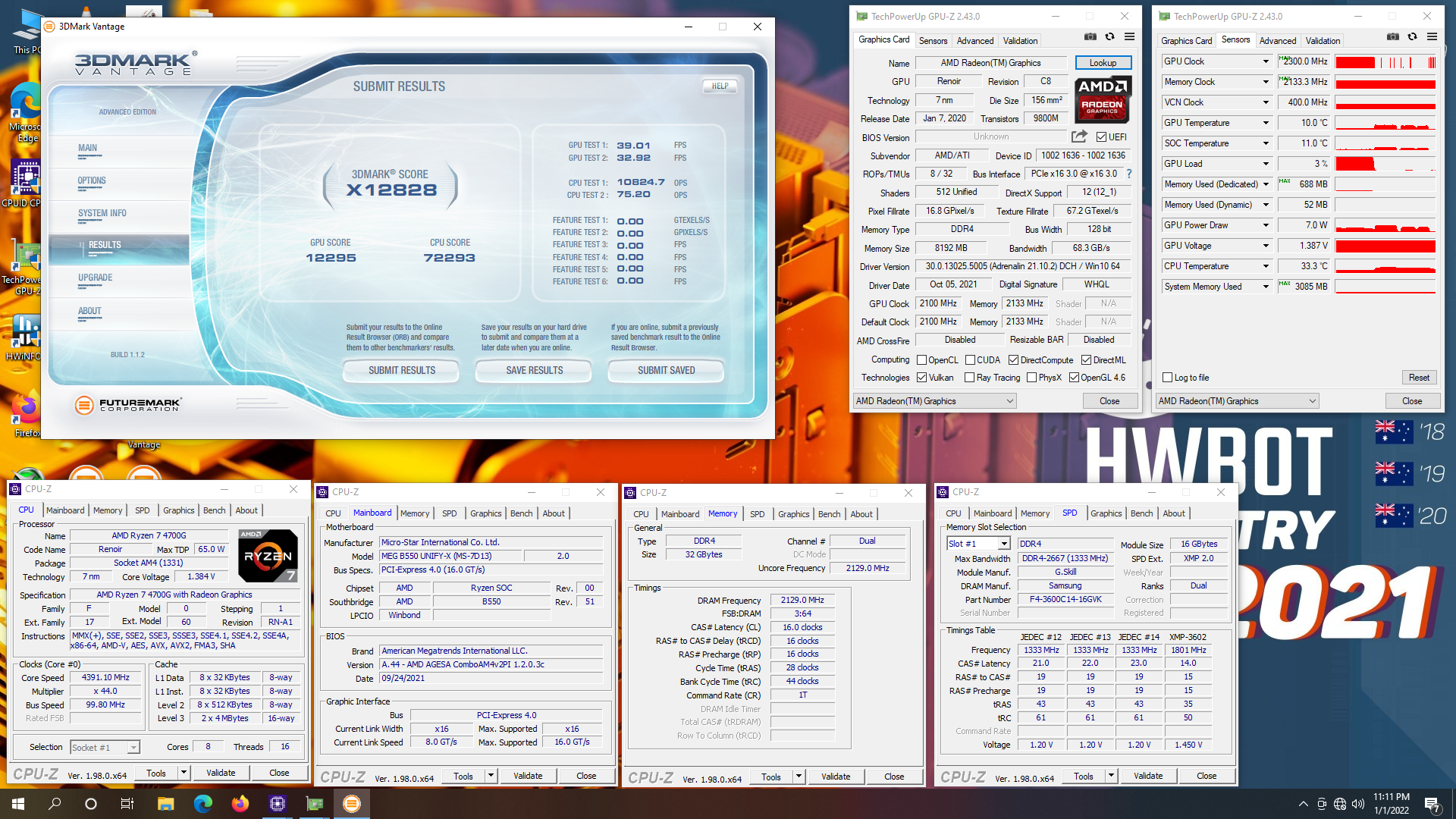Click the HELP button in 3DMark Vantage
Image resolution: width=1456 pixels, height=819 pixels.
720,86
